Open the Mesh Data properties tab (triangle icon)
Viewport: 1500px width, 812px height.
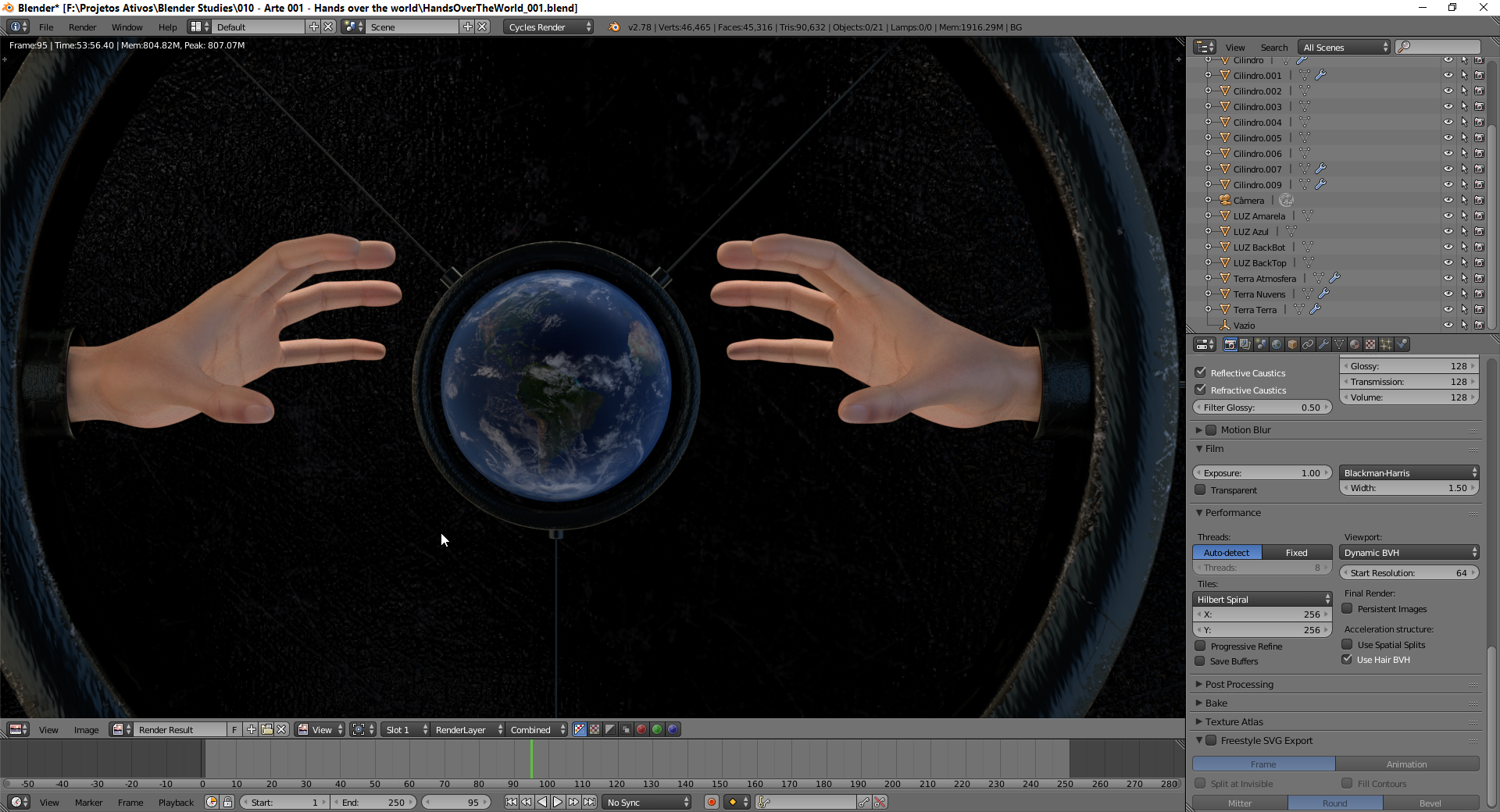pos(1339,344)
